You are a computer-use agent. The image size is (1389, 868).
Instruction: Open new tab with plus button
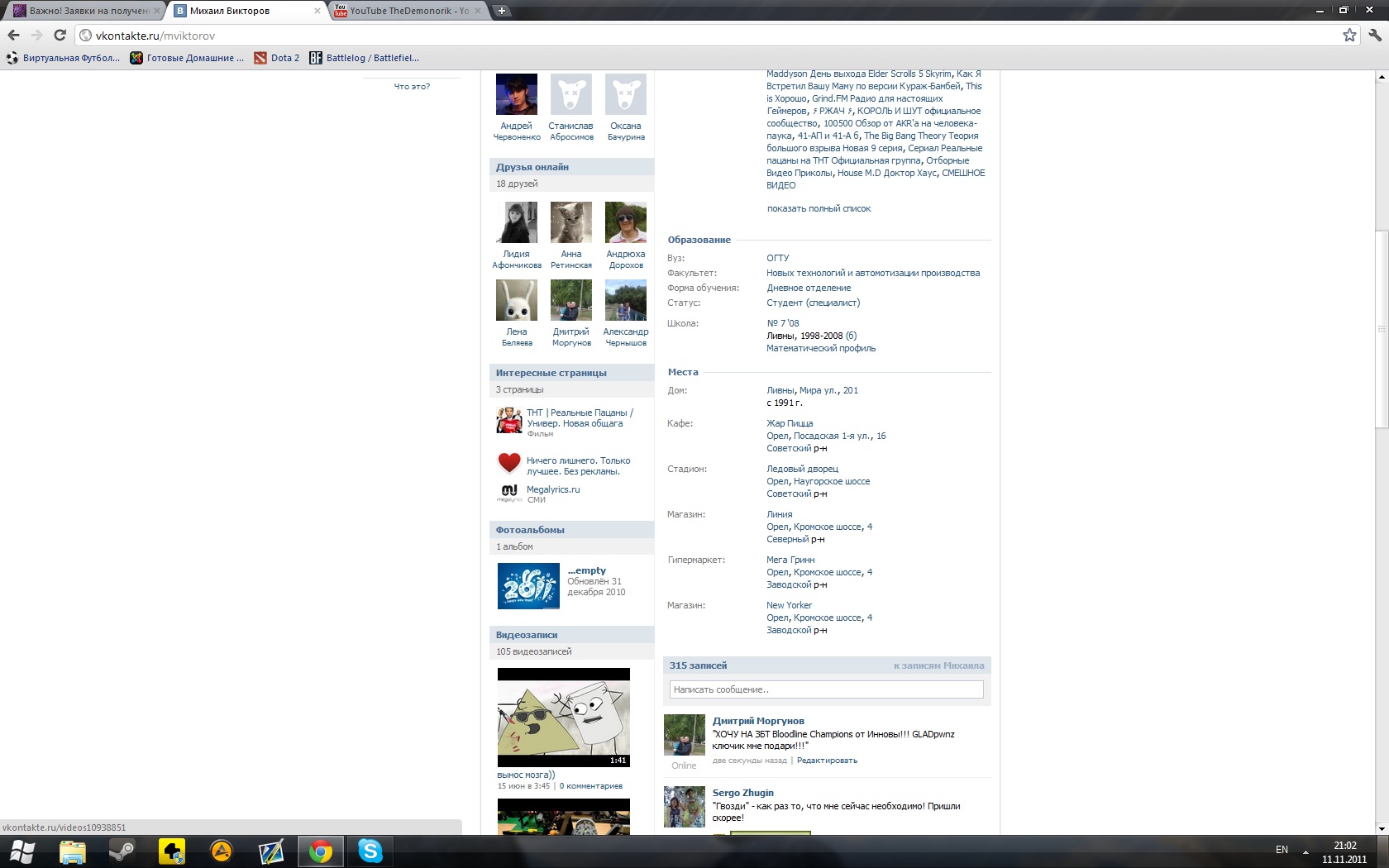501,11
